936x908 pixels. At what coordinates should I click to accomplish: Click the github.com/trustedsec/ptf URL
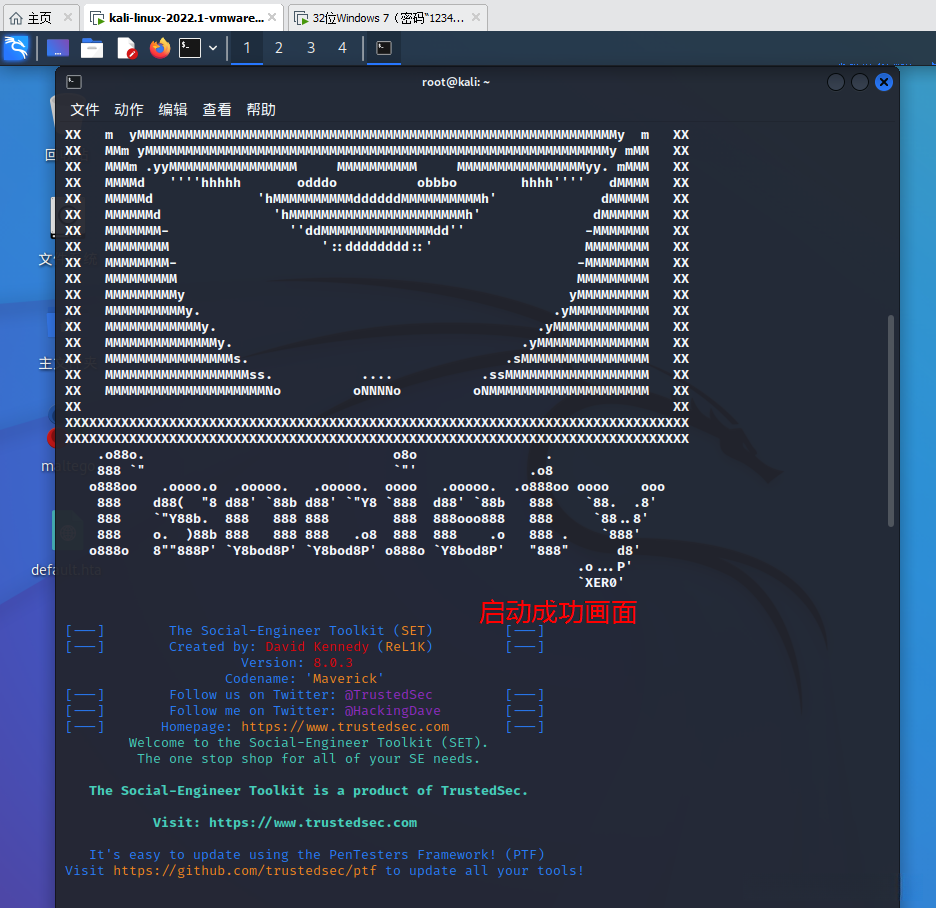click(x=245, y=870)
